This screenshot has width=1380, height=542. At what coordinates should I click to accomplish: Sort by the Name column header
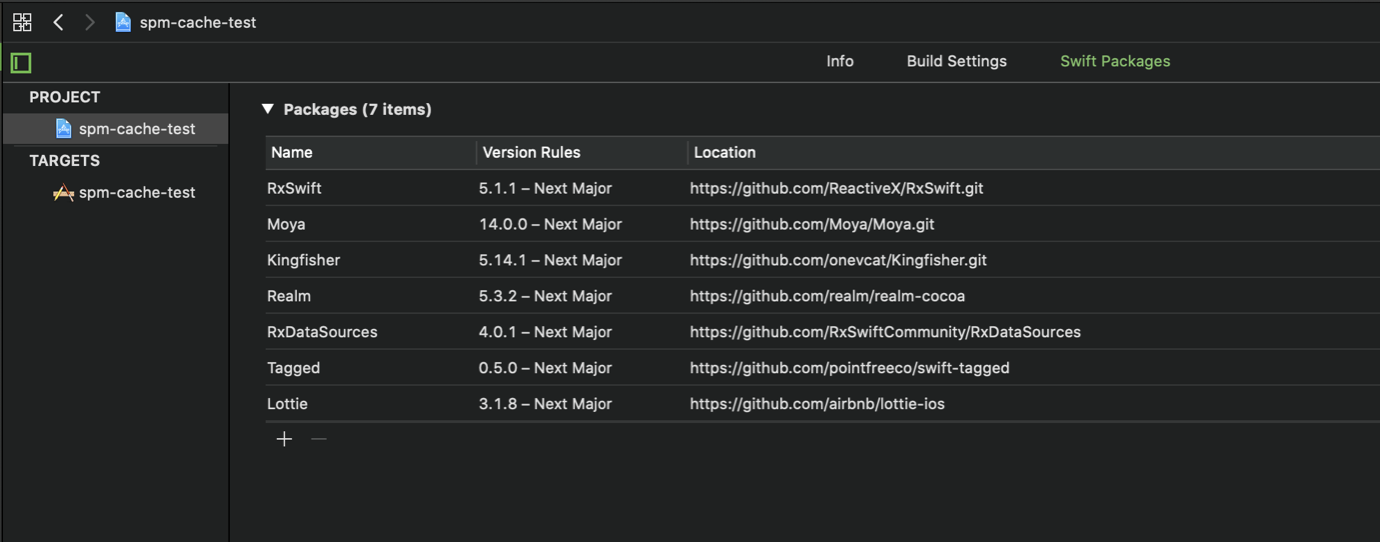292,153
